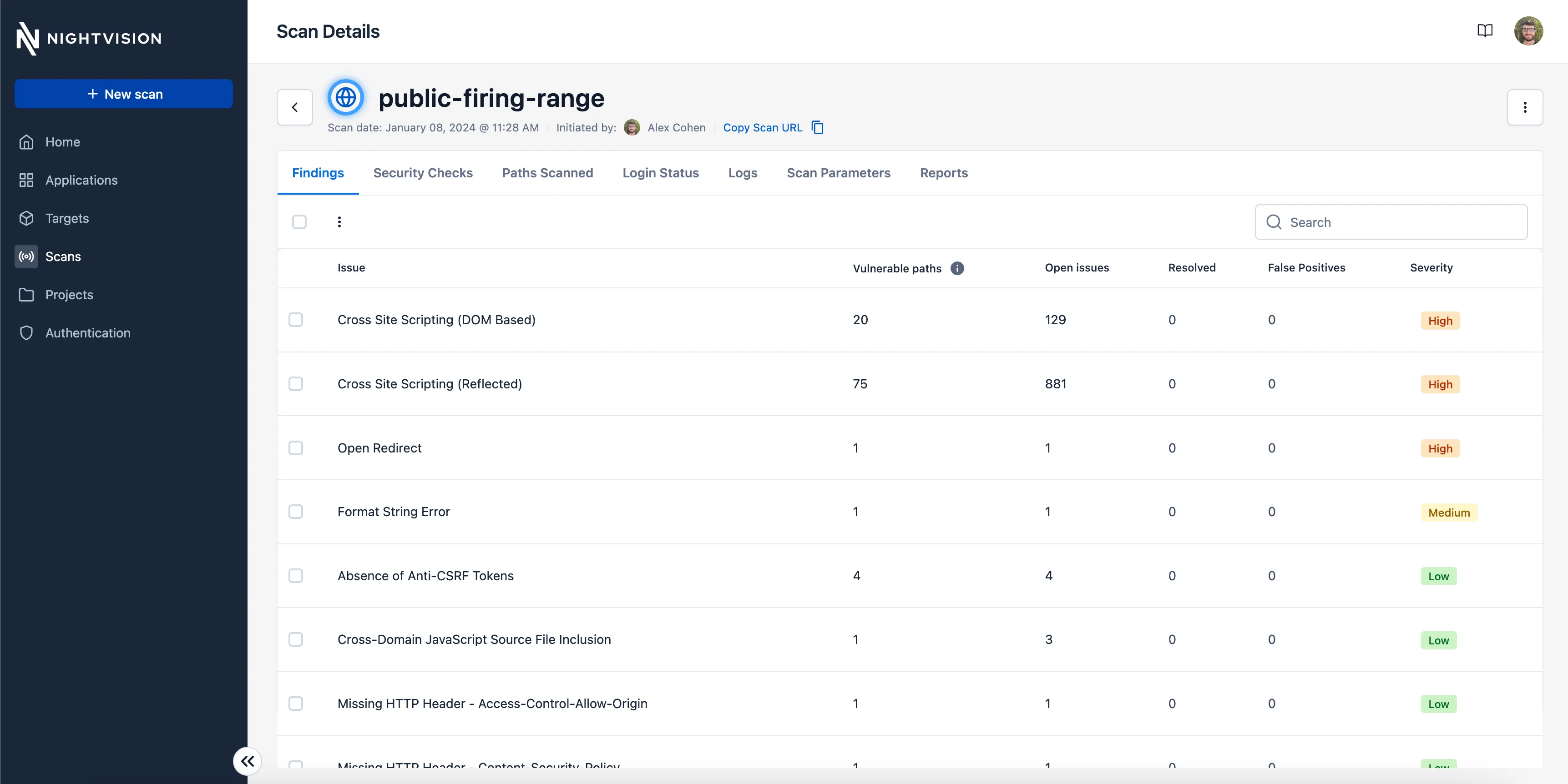Click the findings Search field

point(1391,222)
